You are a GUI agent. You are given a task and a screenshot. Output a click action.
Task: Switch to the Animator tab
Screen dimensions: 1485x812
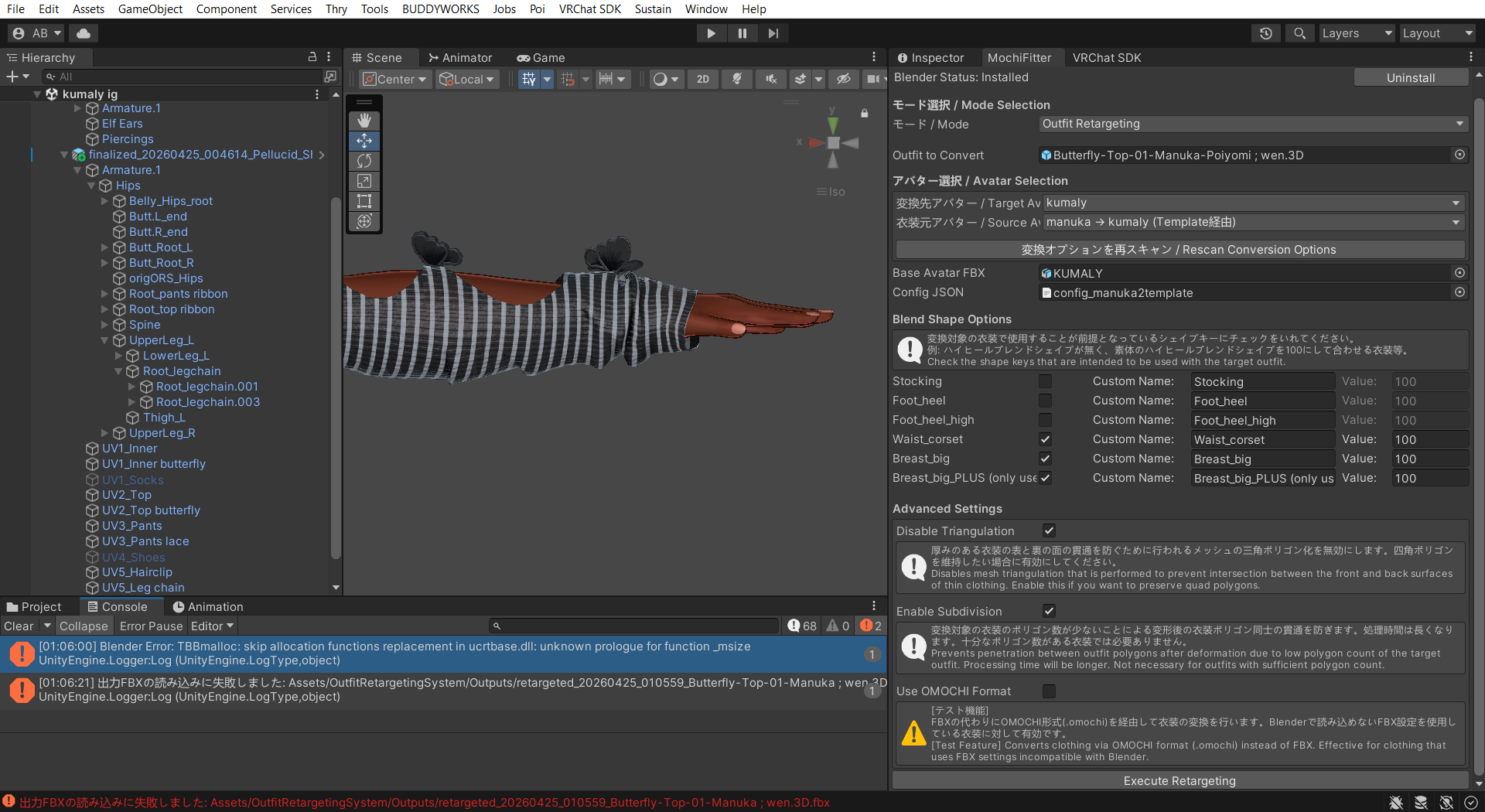[460, 57]
